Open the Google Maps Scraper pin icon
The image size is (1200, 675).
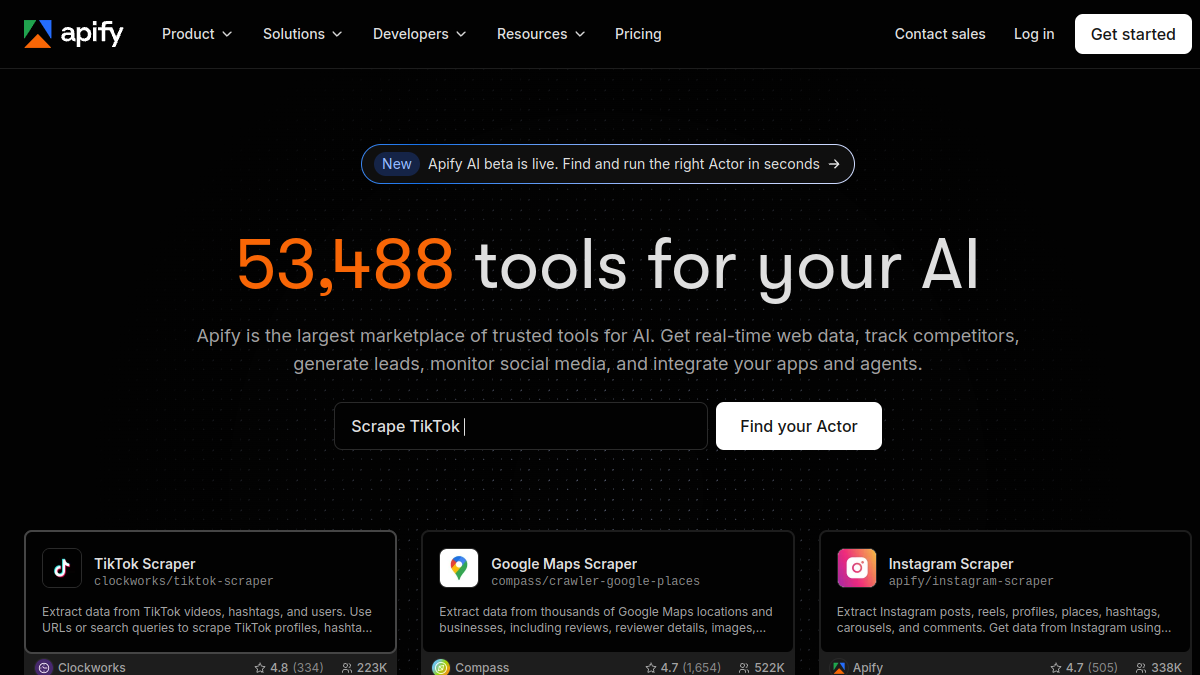[459, 568]
